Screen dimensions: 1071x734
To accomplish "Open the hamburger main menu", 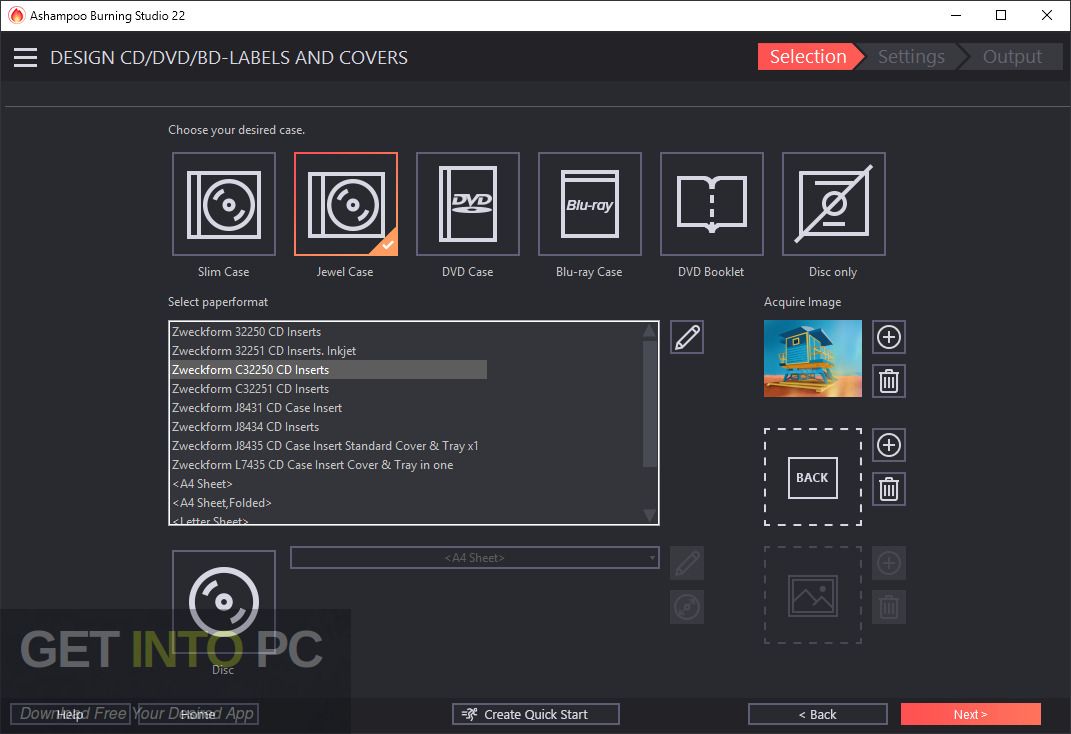I will point(25,57).
